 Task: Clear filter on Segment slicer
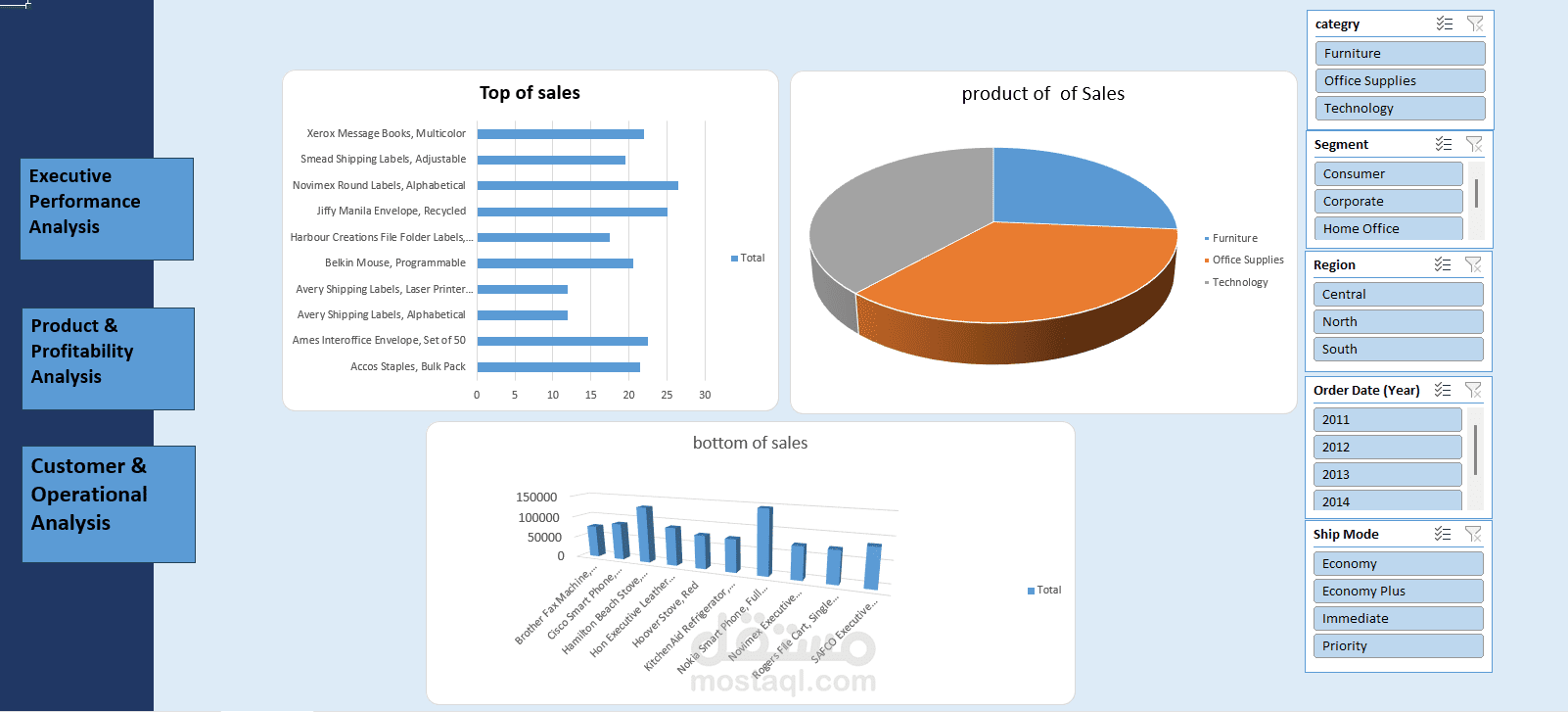(1474, 144)
